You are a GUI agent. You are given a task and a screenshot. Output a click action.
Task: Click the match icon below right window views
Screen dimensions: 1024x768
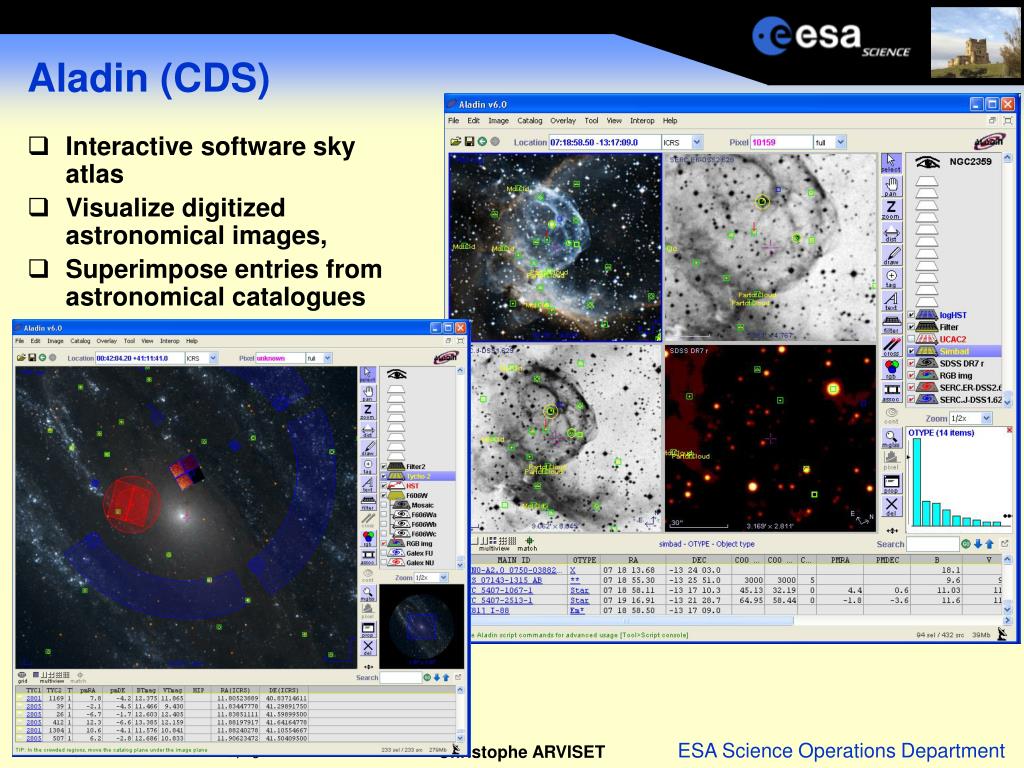click(x=528, y=543)
